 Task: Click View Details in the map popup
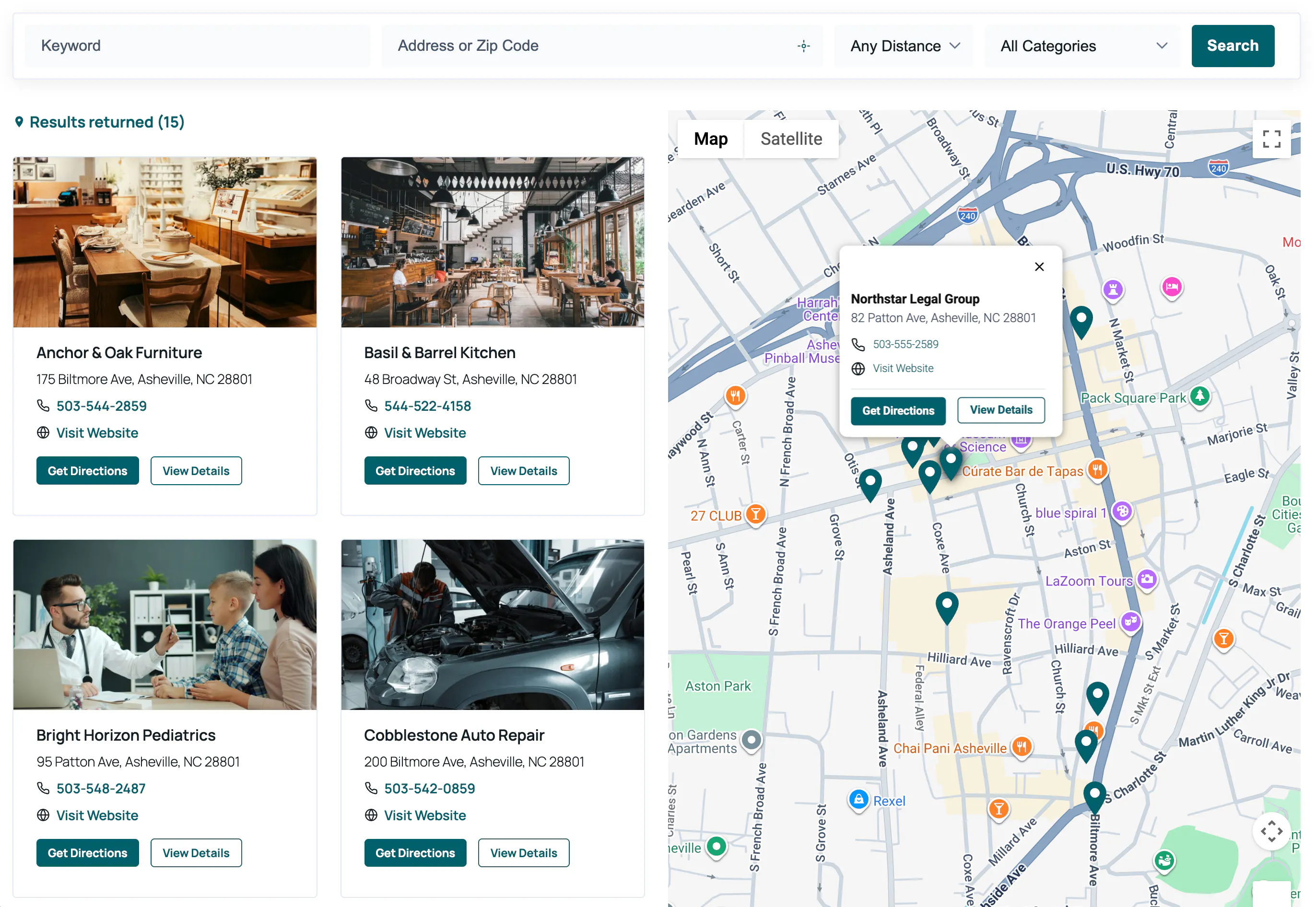click(1000, 410)
